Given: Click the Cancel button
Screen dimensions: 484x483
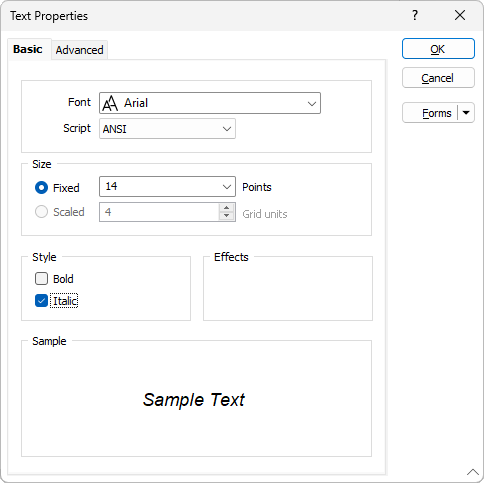Looking at the screenshot, I should [438, 78].
